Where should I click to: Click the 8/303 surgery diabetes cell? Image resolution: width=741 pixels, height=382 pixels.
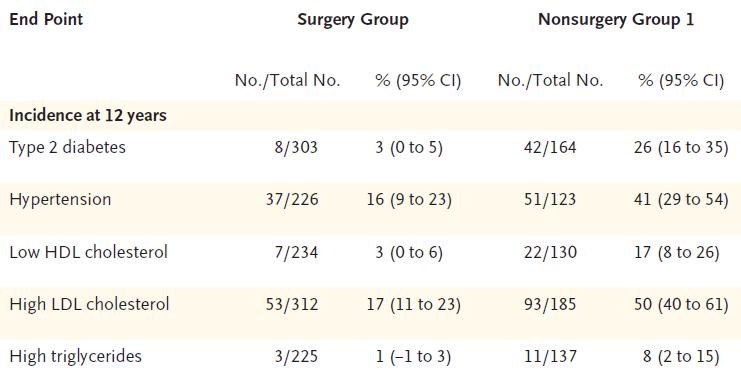tap(296, 148)
